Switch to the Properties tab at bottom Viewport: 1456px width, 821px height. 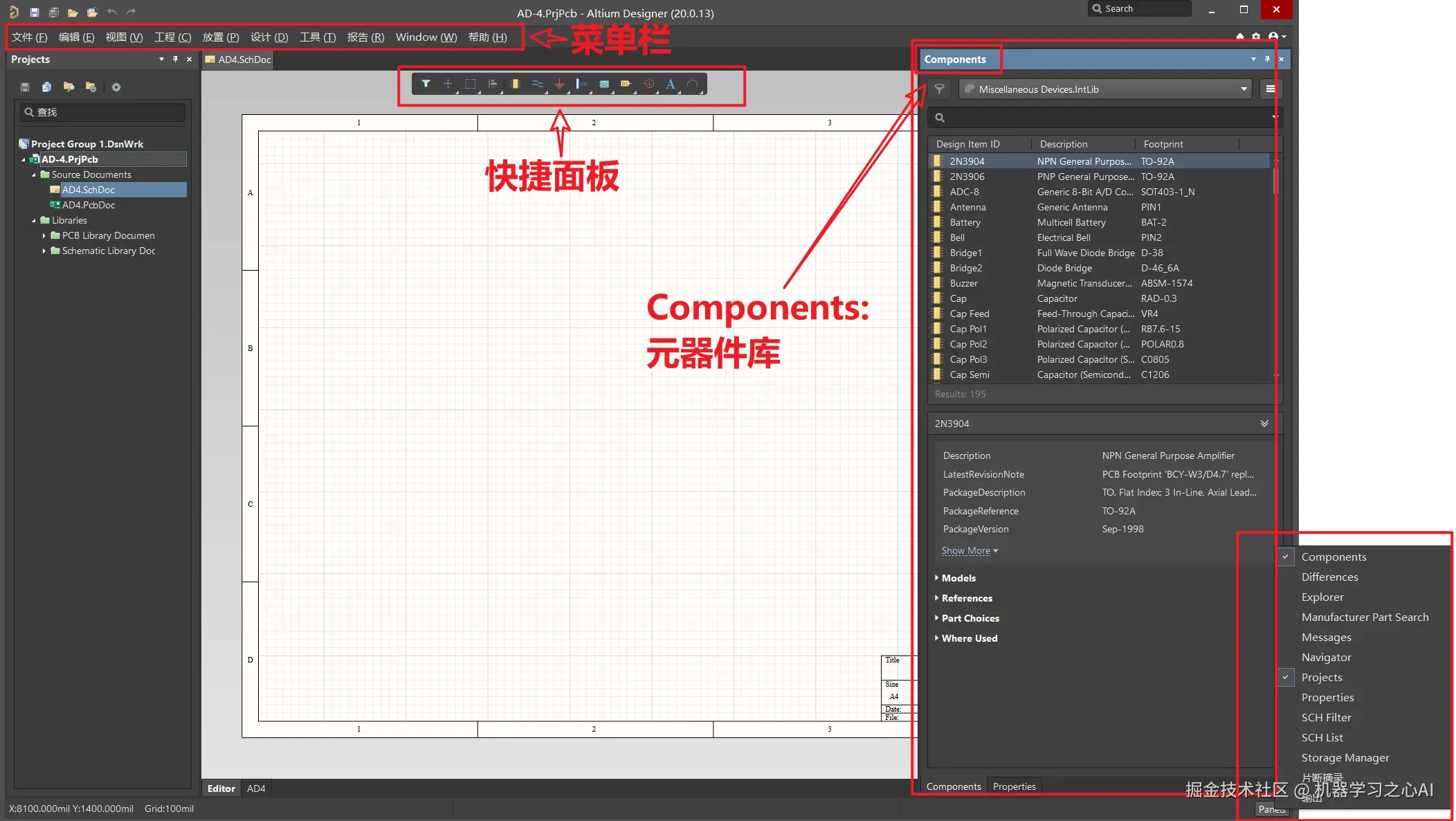coord(1014,786)
